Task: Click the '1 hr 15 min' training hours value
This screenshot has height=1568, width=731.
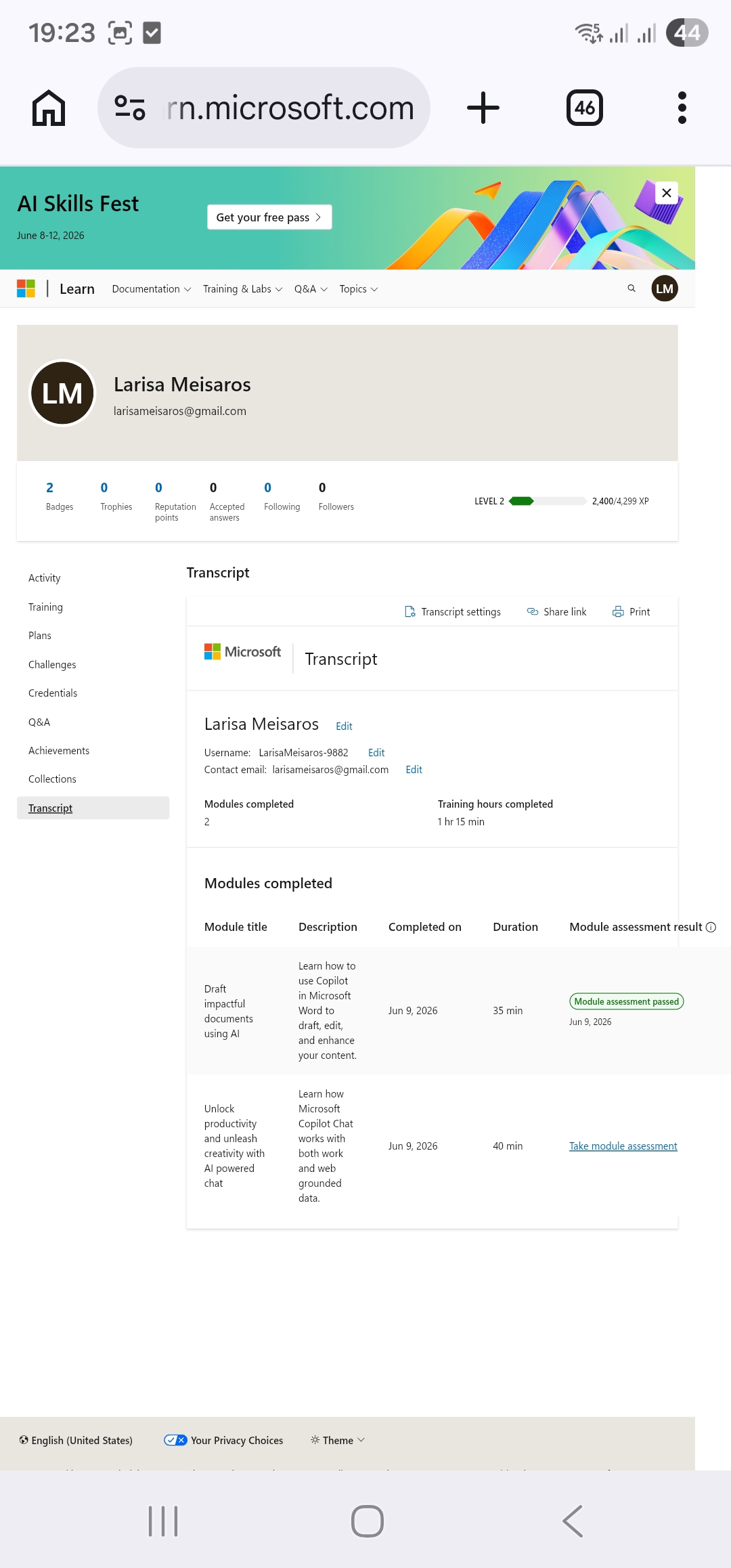Action: pos(461,822)
